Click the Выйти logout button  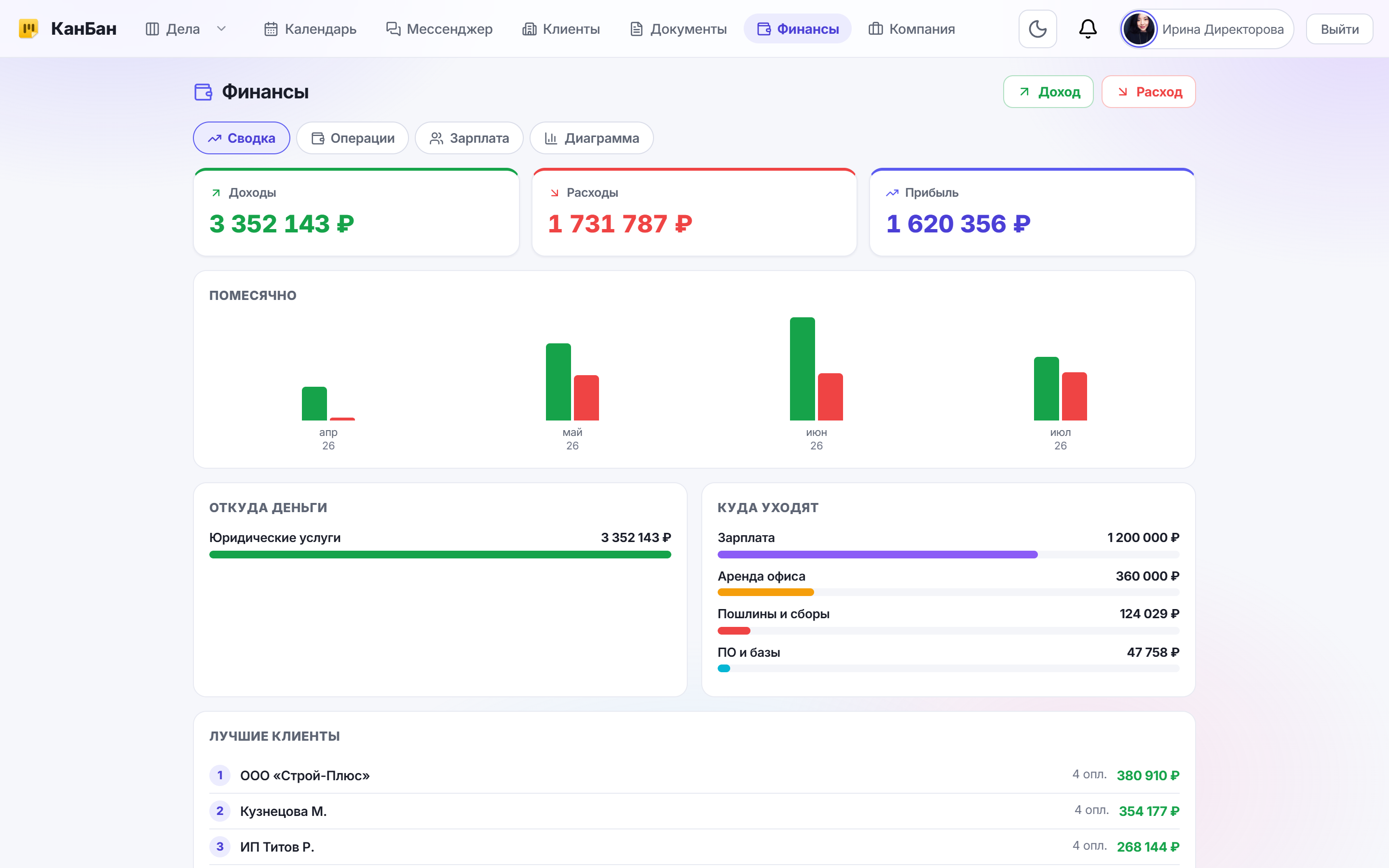[x=1339, y=29]
